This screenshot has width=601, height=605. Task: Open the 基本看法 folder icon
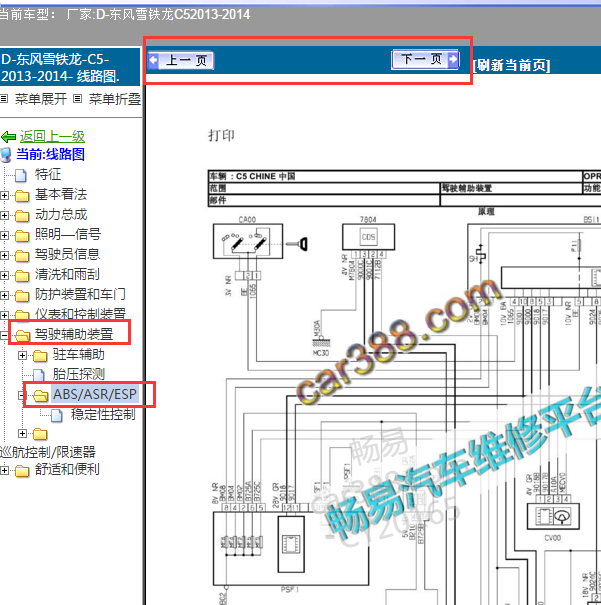[22, 196]
